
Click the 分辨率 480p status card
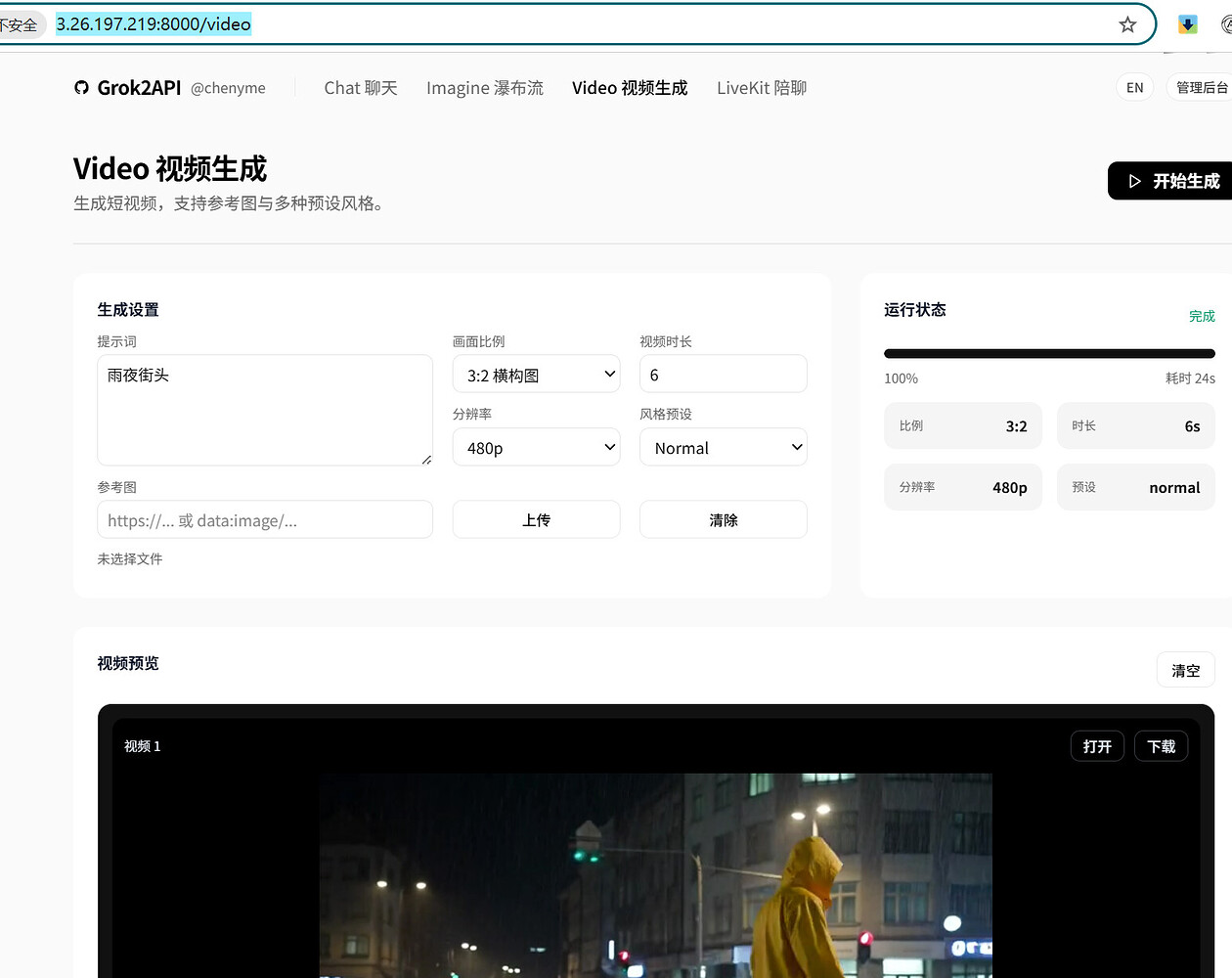[x=963, y=486]
